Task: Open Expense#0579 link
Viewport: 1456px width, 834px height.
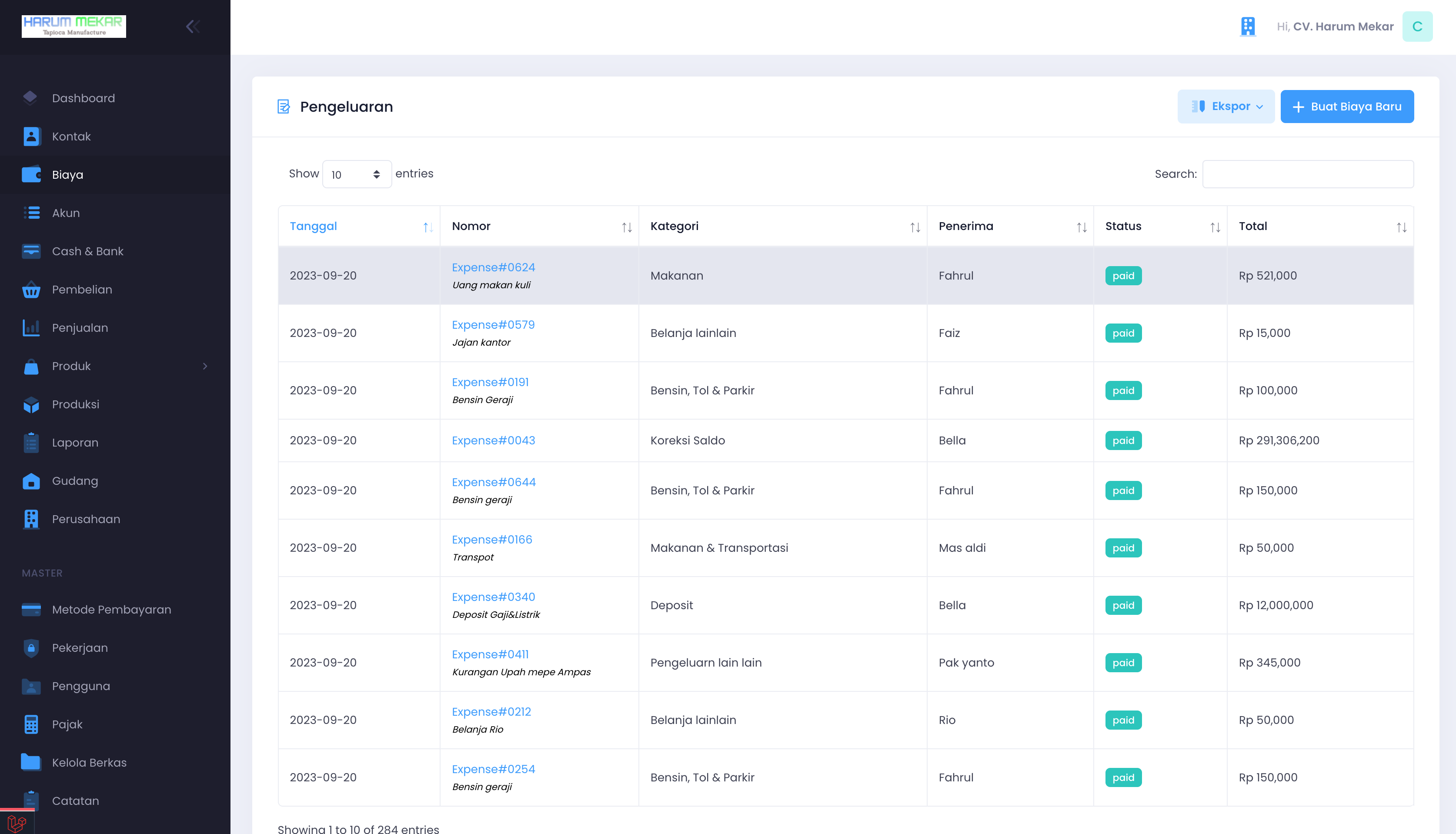Action: coord(493,325)
